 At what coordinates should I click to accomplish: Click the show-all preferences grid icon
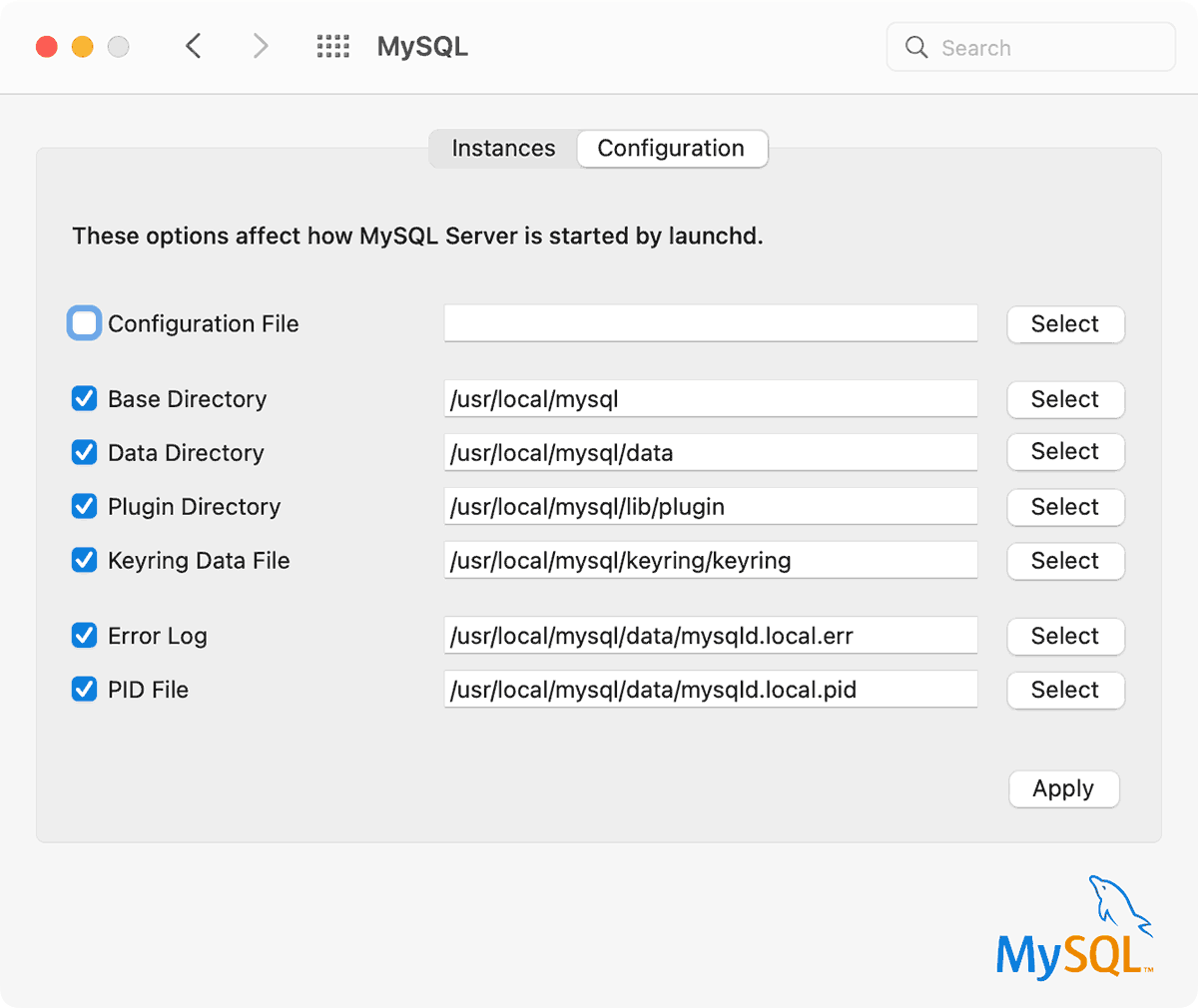point(333,46)
